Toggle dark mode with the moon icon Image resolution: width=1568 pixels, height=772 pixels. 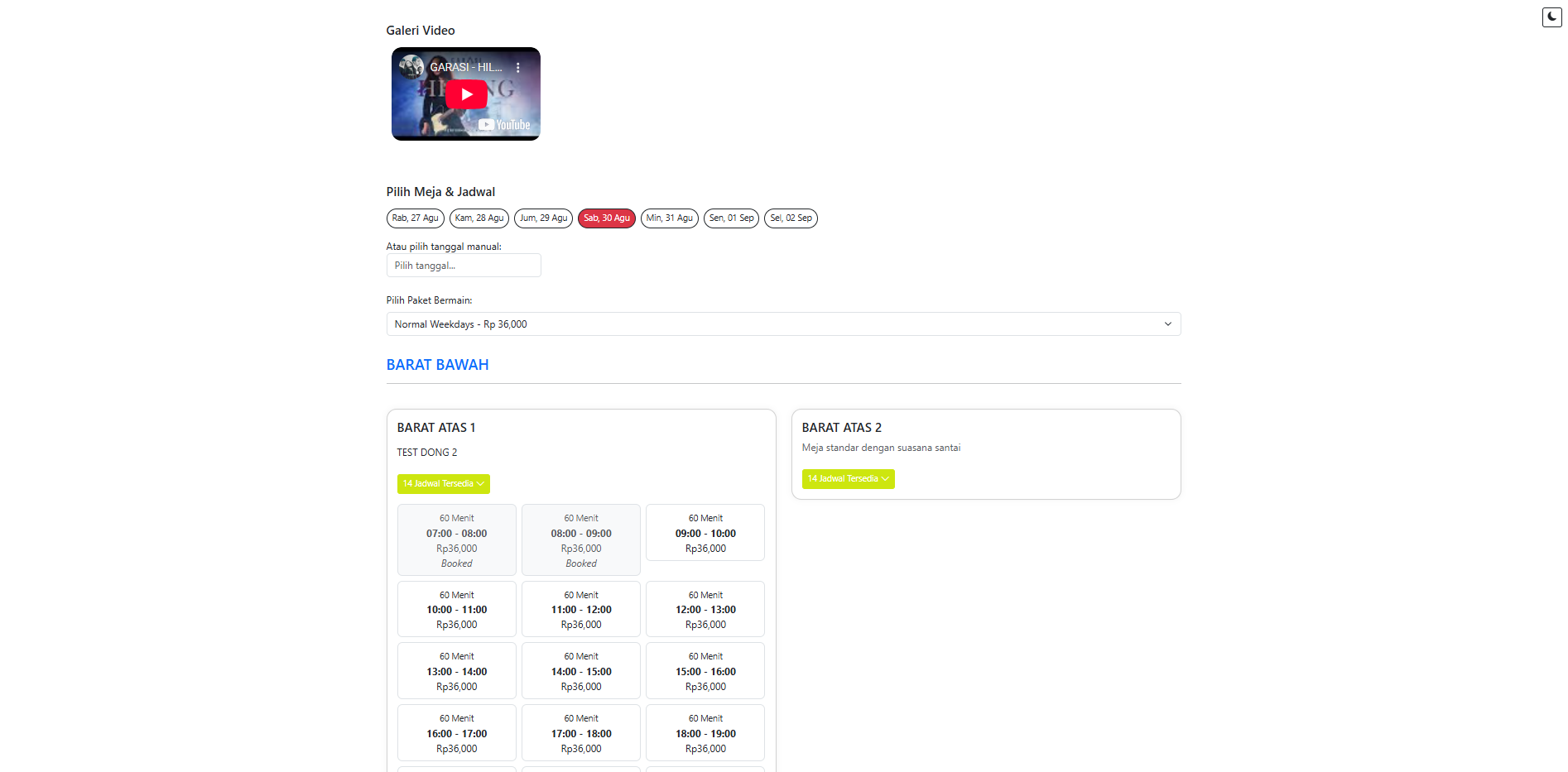1551,17
